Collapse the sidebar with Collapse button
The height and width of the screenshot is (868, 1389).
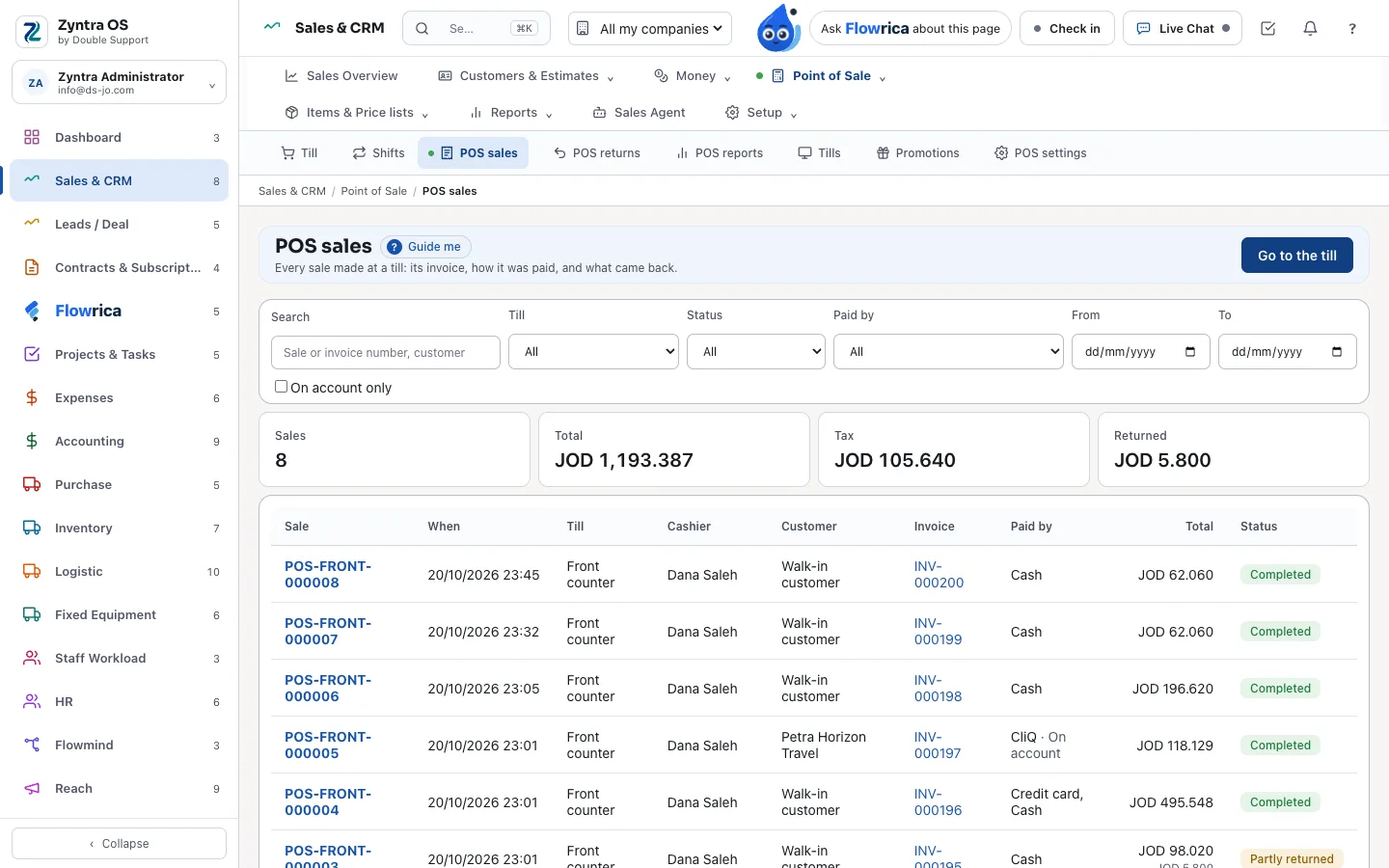click(x=119, y=844)
